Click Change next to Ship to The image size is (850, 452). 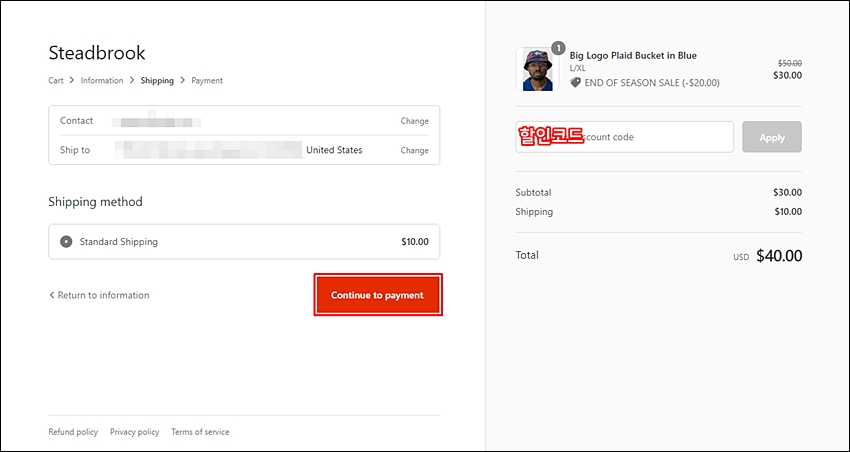click(414, 150)
